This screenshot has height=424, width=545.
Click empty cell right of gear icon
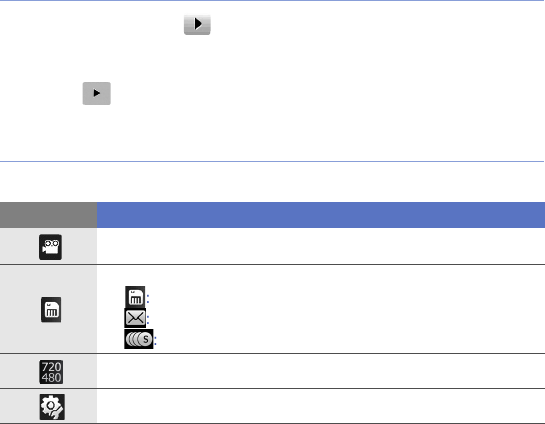(x=321, y=406)
